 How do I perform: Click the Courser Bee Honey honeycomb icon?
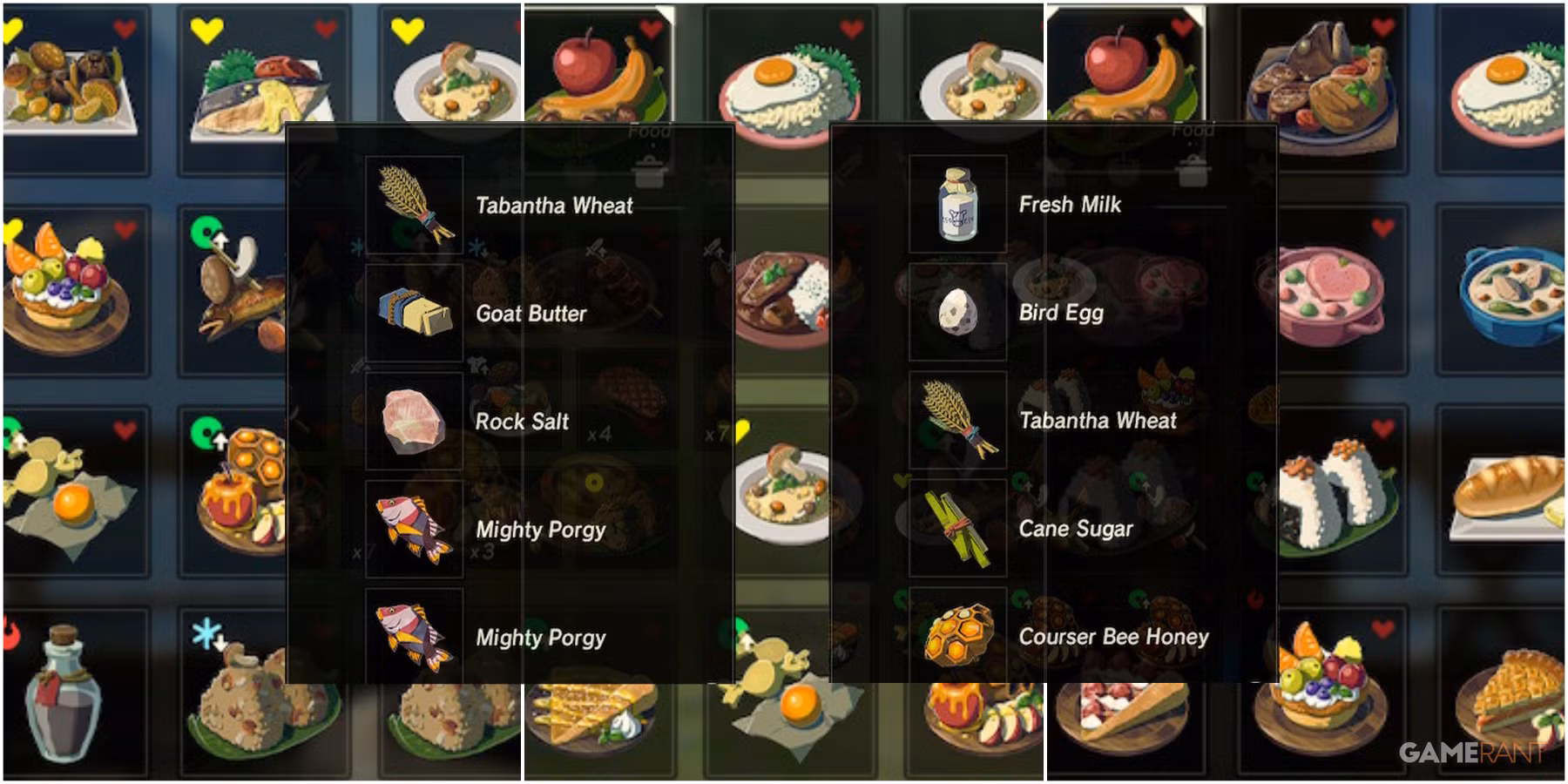point(957,636)
